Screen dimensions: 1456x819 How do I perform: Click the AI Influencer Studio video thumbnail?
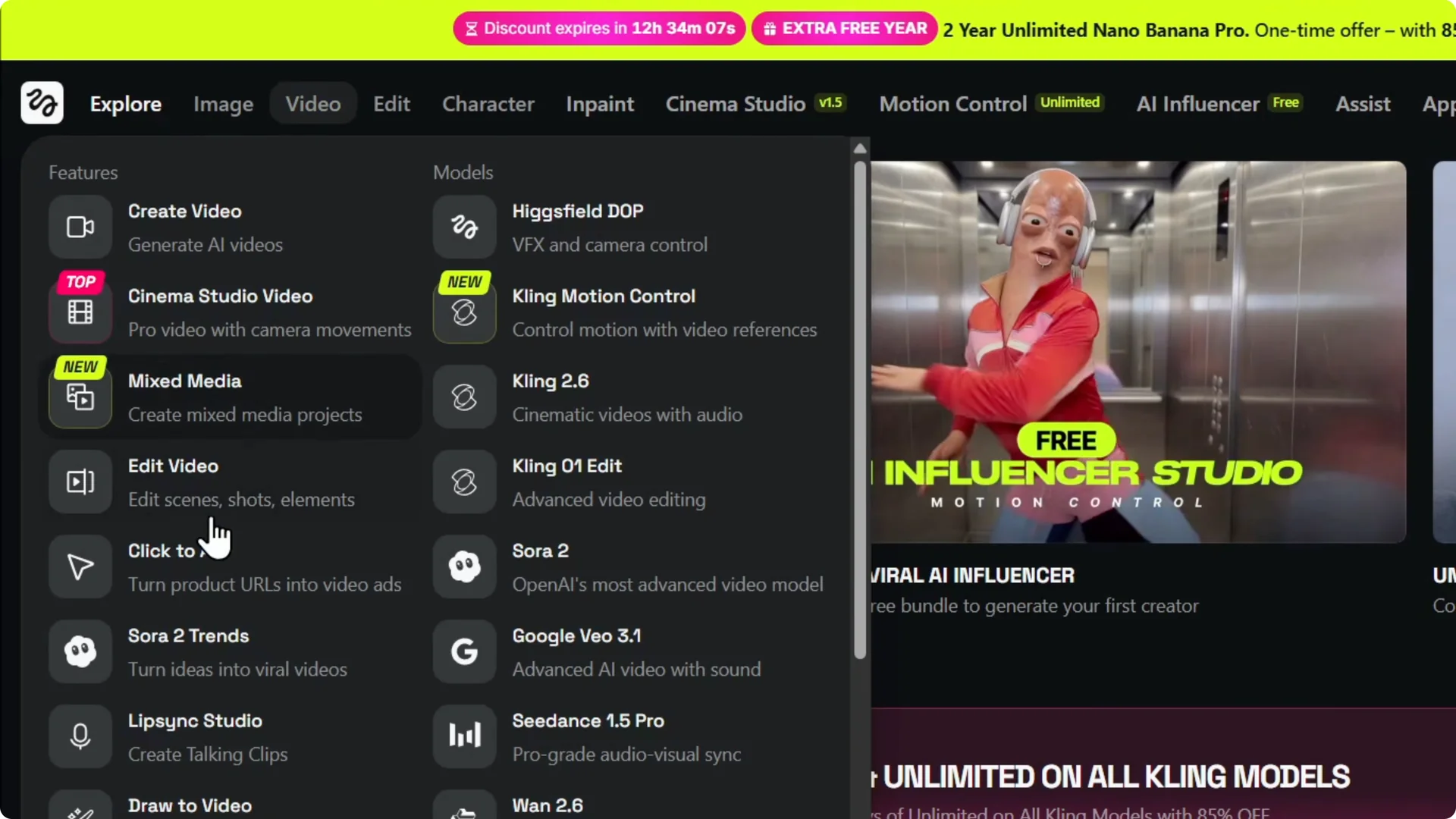(1137, 349)
